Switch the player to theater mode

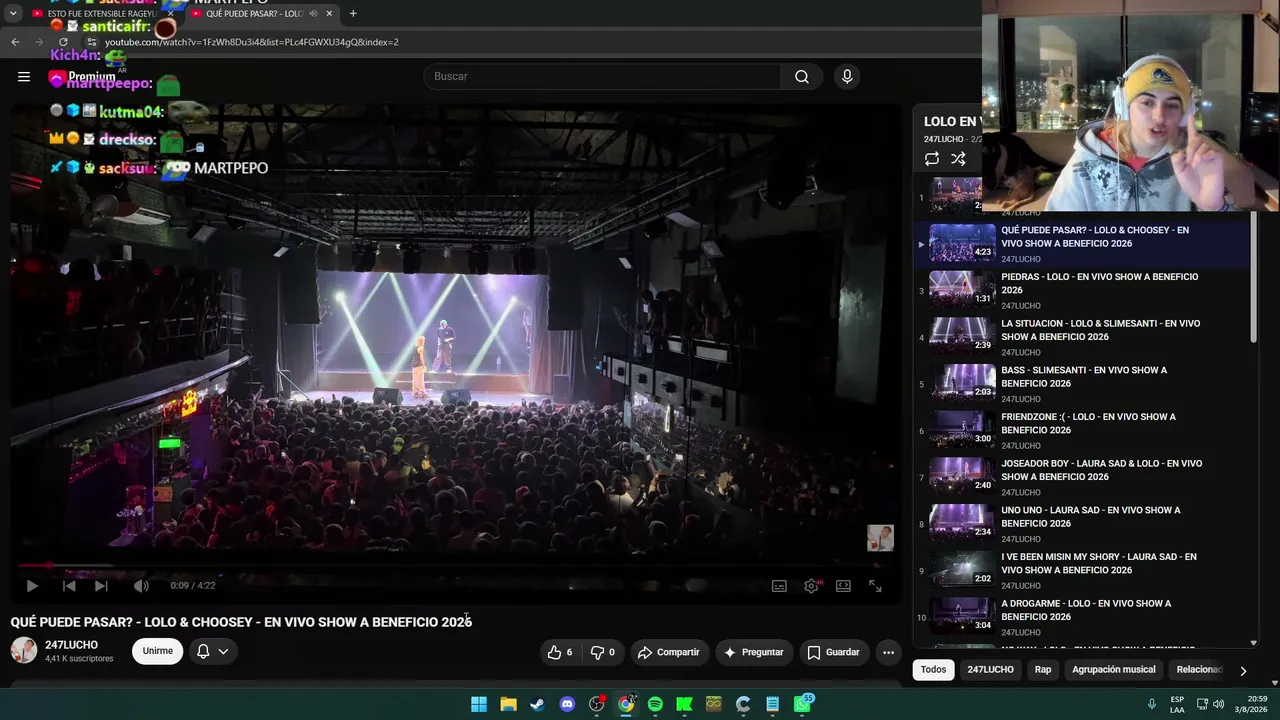pos(843,586)
